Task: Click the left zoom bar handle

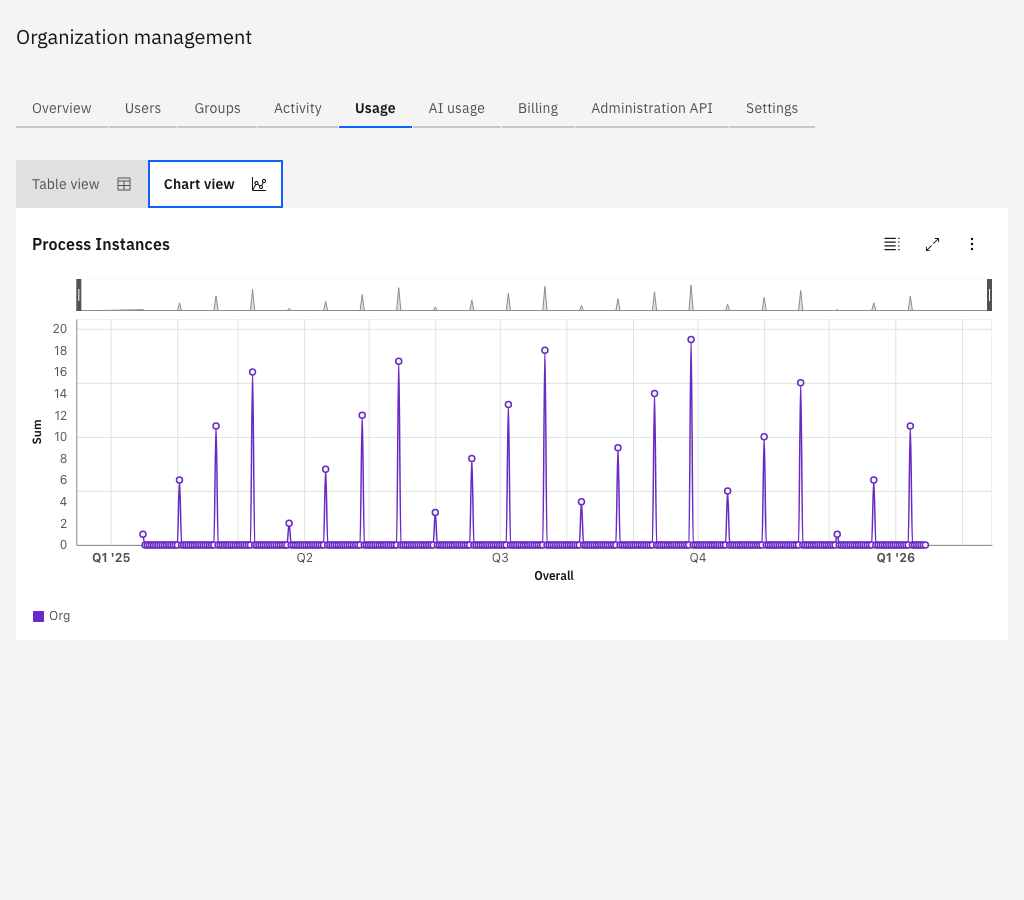Action: [x=79, y=295]
